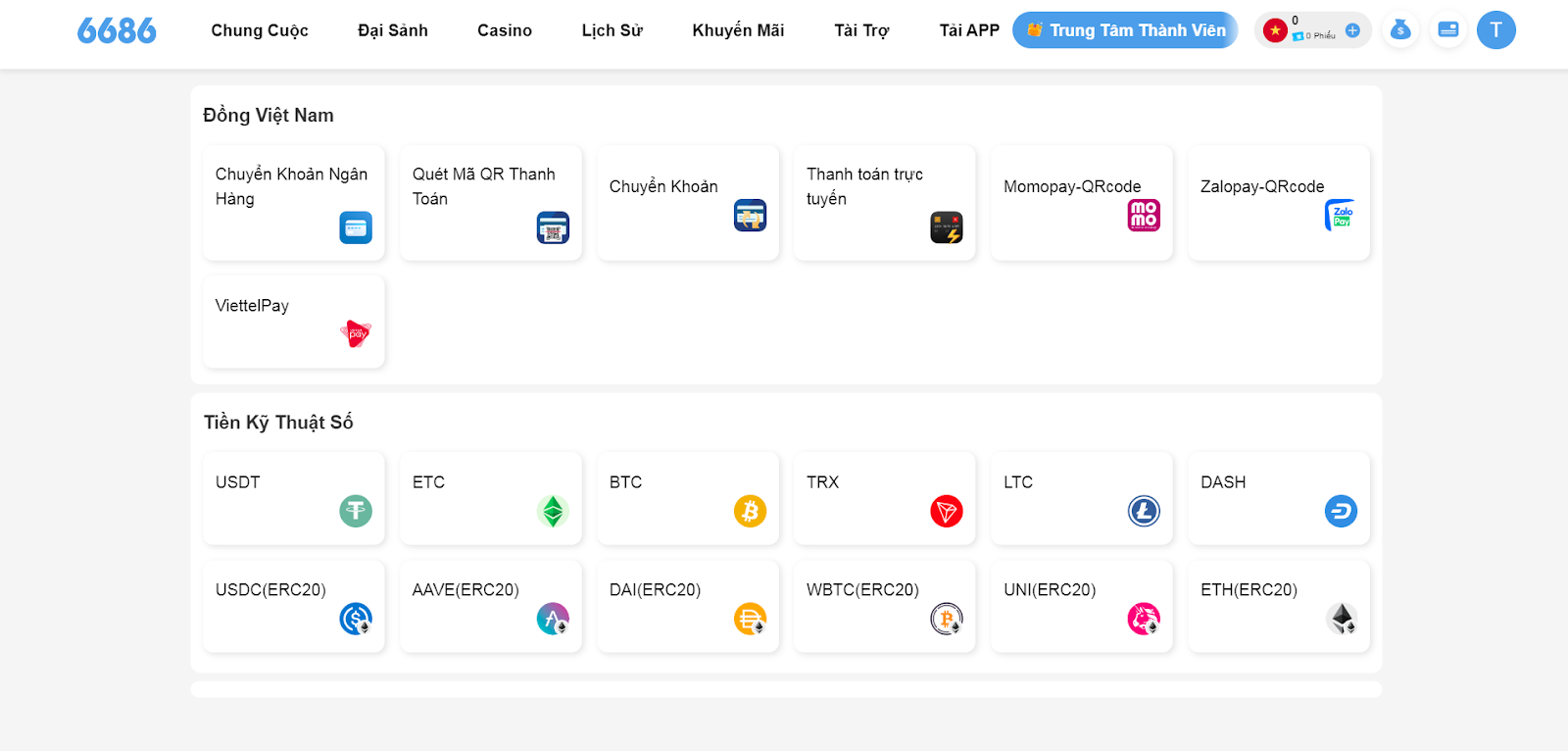Select the USDT label
Image resolution: width=1568 pixels, height=751 pixels.
click(x=238, y=482)
